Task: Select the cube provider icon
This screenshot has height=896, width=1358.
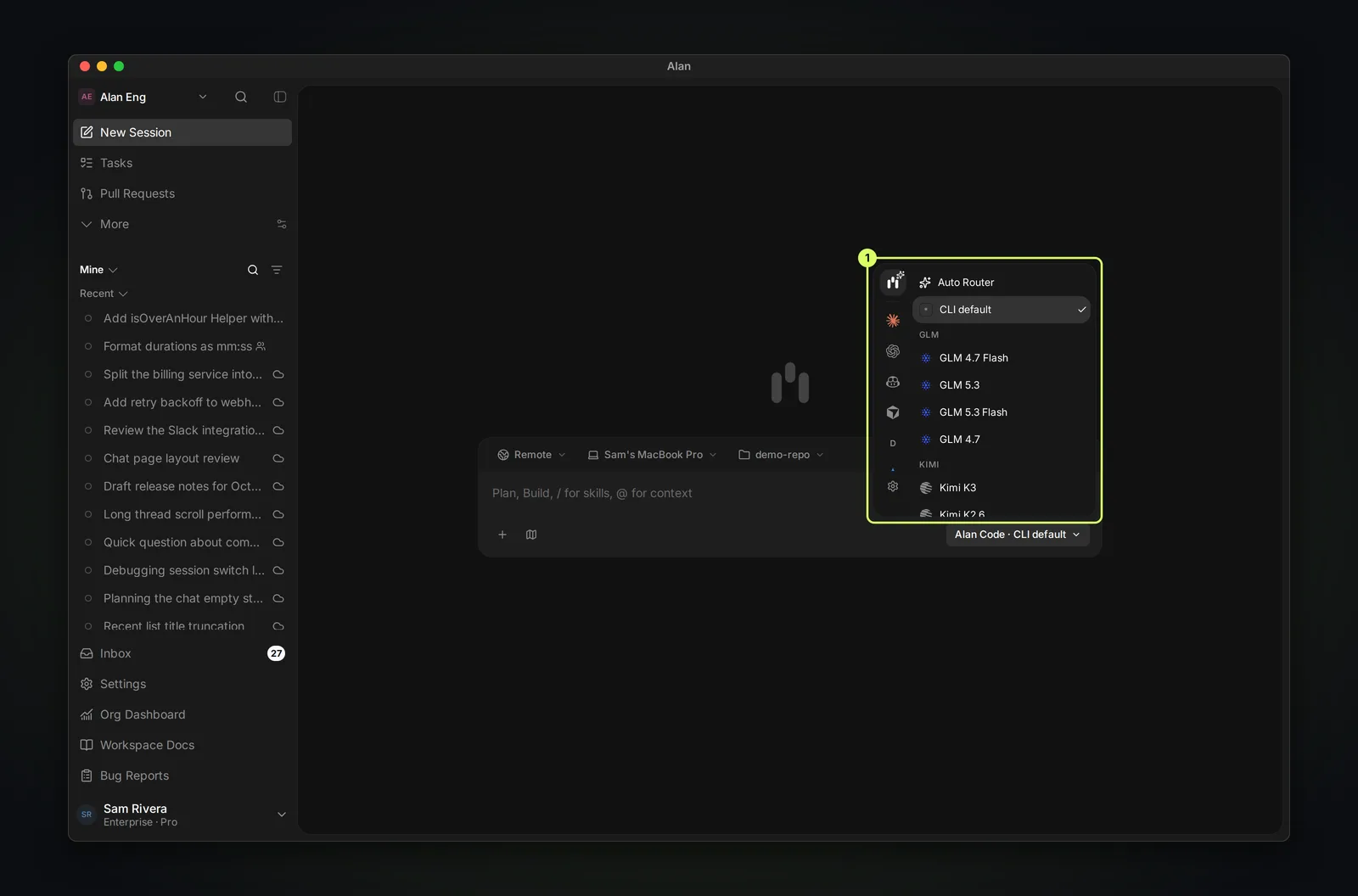Action: (893, 412)
